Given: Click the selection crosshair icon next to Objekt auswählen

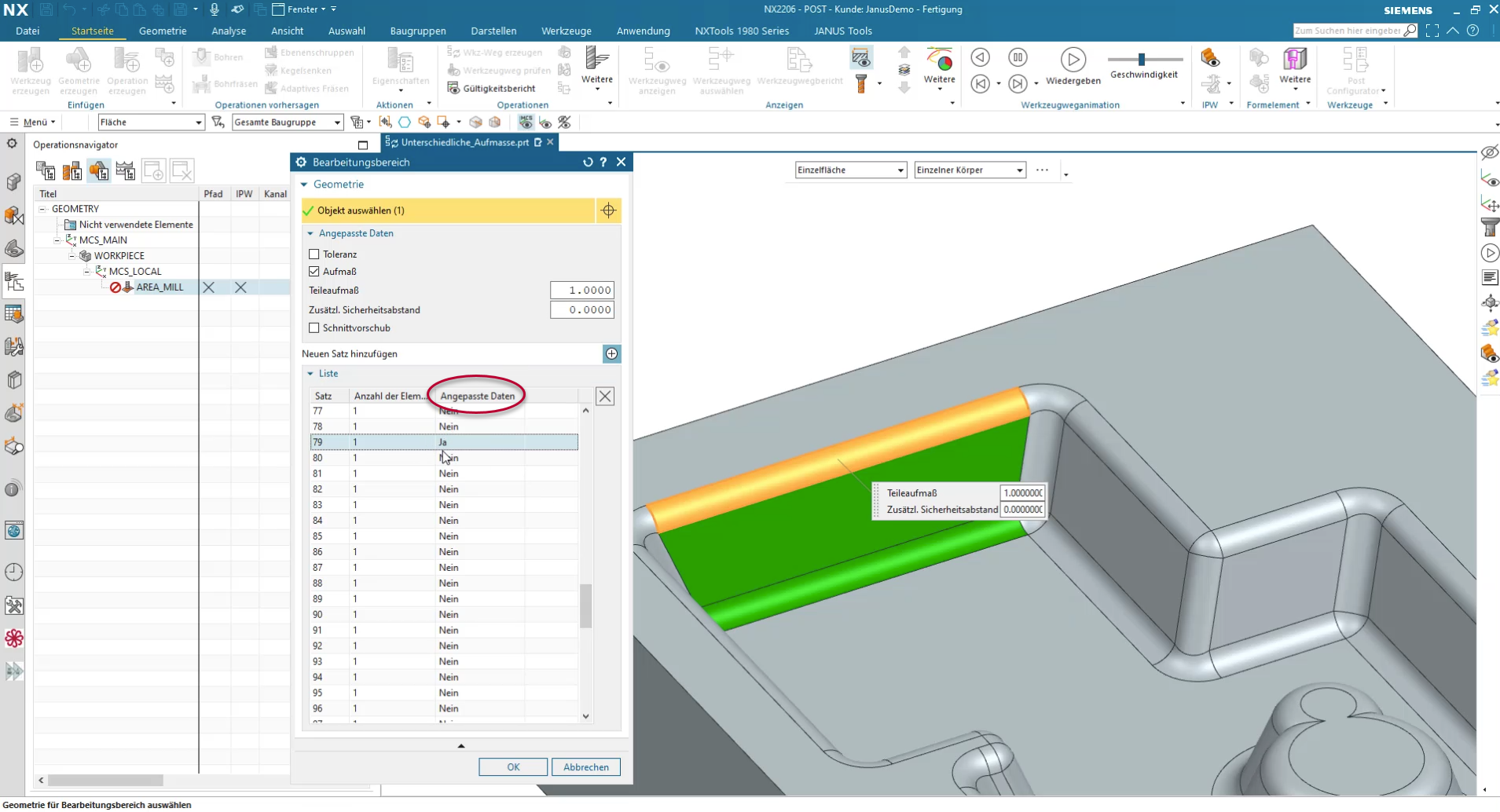Looking at the screenshot, I should pos(608,210).
